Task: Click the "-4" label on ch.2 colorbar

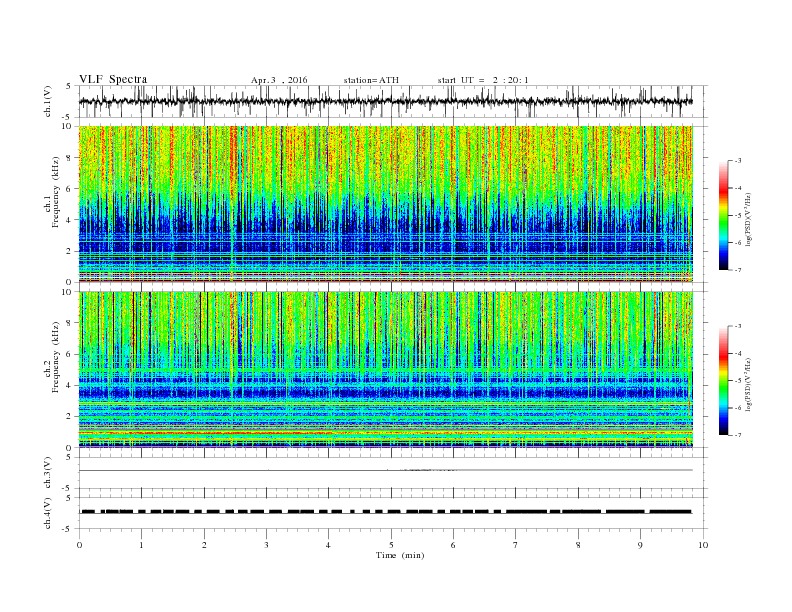Action: (738, 353)
